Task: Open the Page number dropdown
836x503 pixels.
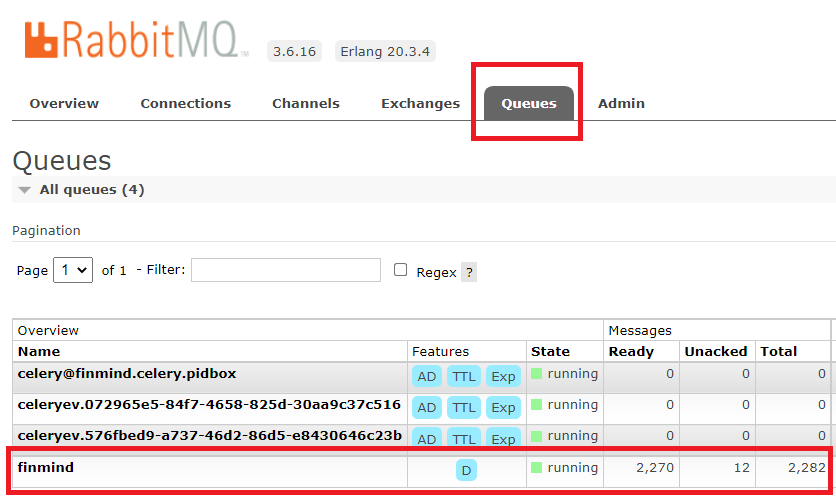Action: pos(73,270)
